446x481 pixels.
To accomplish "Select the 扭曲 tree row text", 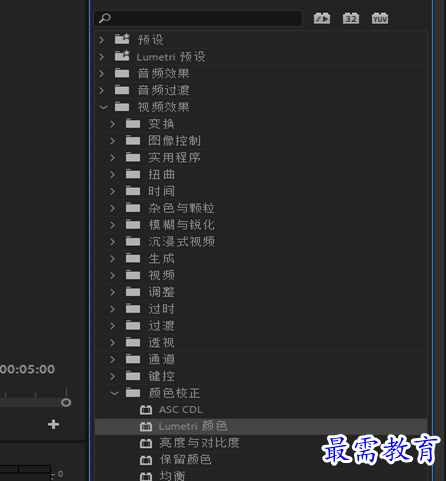I will [161, 174].
